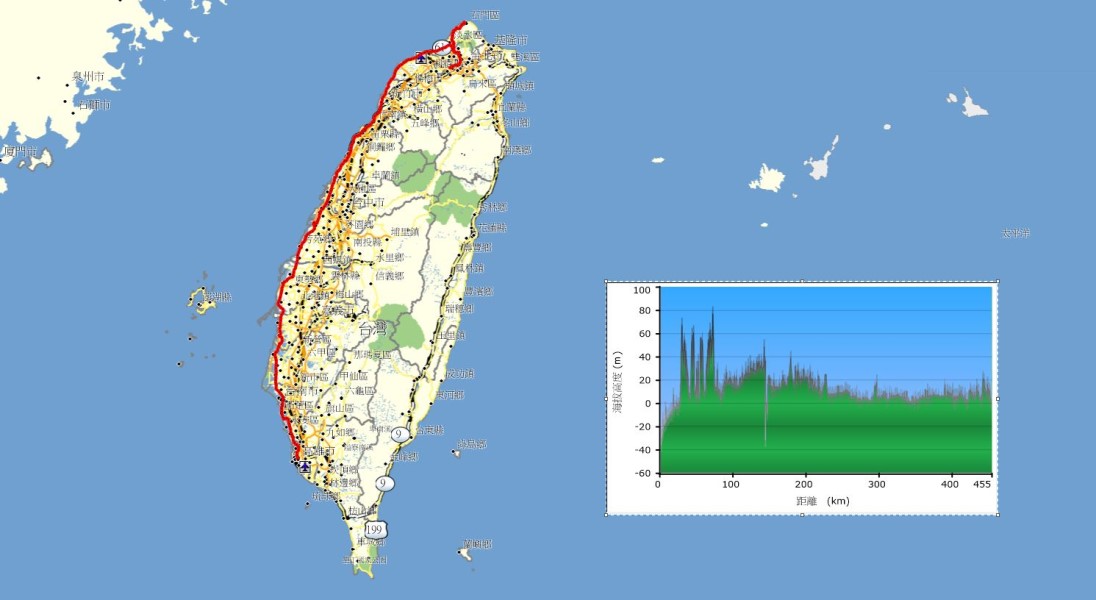Click the 蘭嶼鄉 island label
The width and height of the screenshot is (1096, 600).
[477, 545]
